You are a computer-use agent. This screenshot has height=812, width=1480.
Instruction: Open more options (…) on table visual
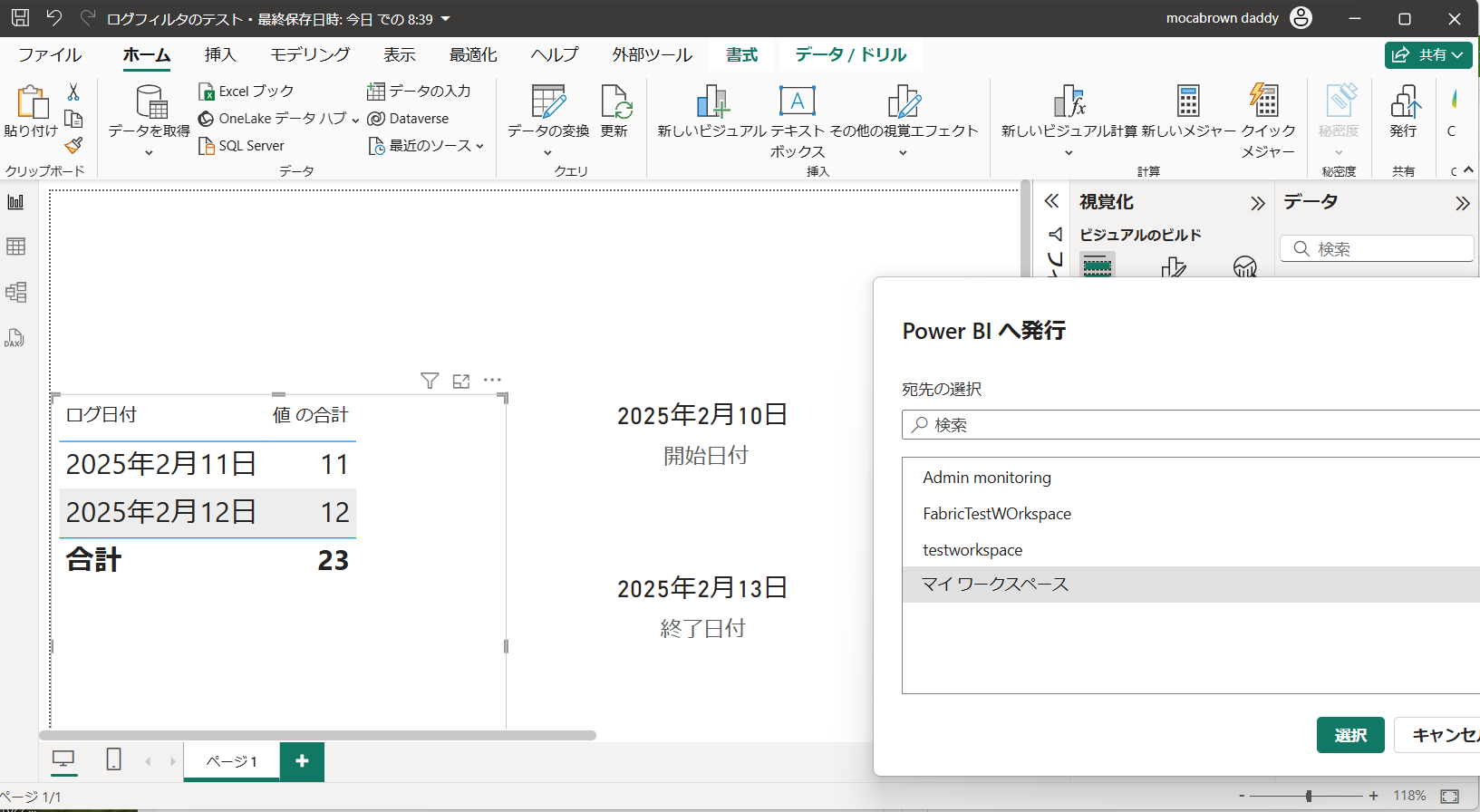[x=492, y=381]
